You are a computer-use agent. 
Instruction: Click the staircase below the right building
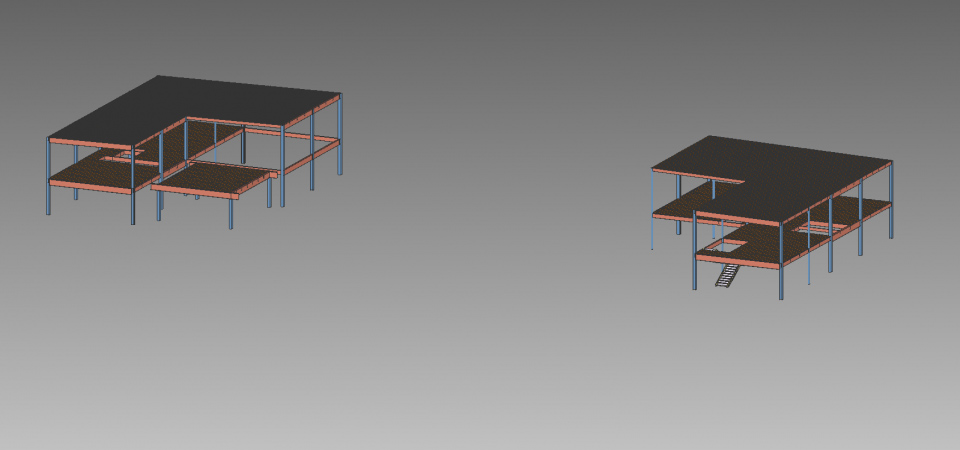tap(726, 274)
